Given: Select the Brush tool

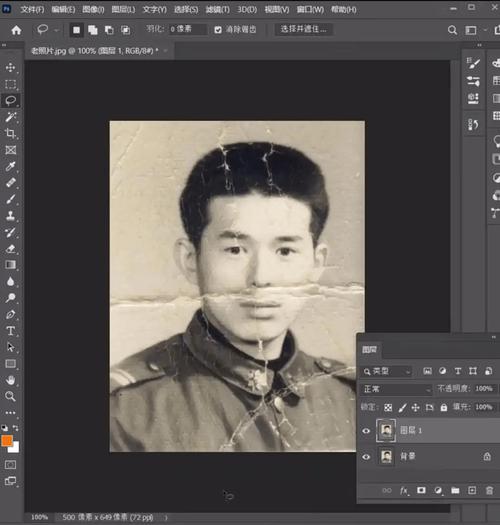Looking at the screenshot, I should point(10,199).
